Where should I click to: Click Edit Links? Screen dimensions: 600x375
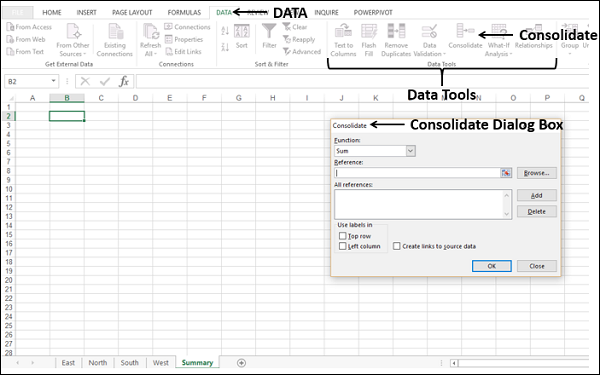(183, 52)
